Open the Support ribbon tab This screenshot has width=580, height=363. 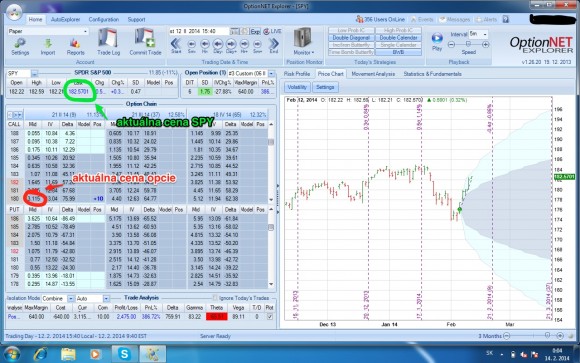point(136,20)
